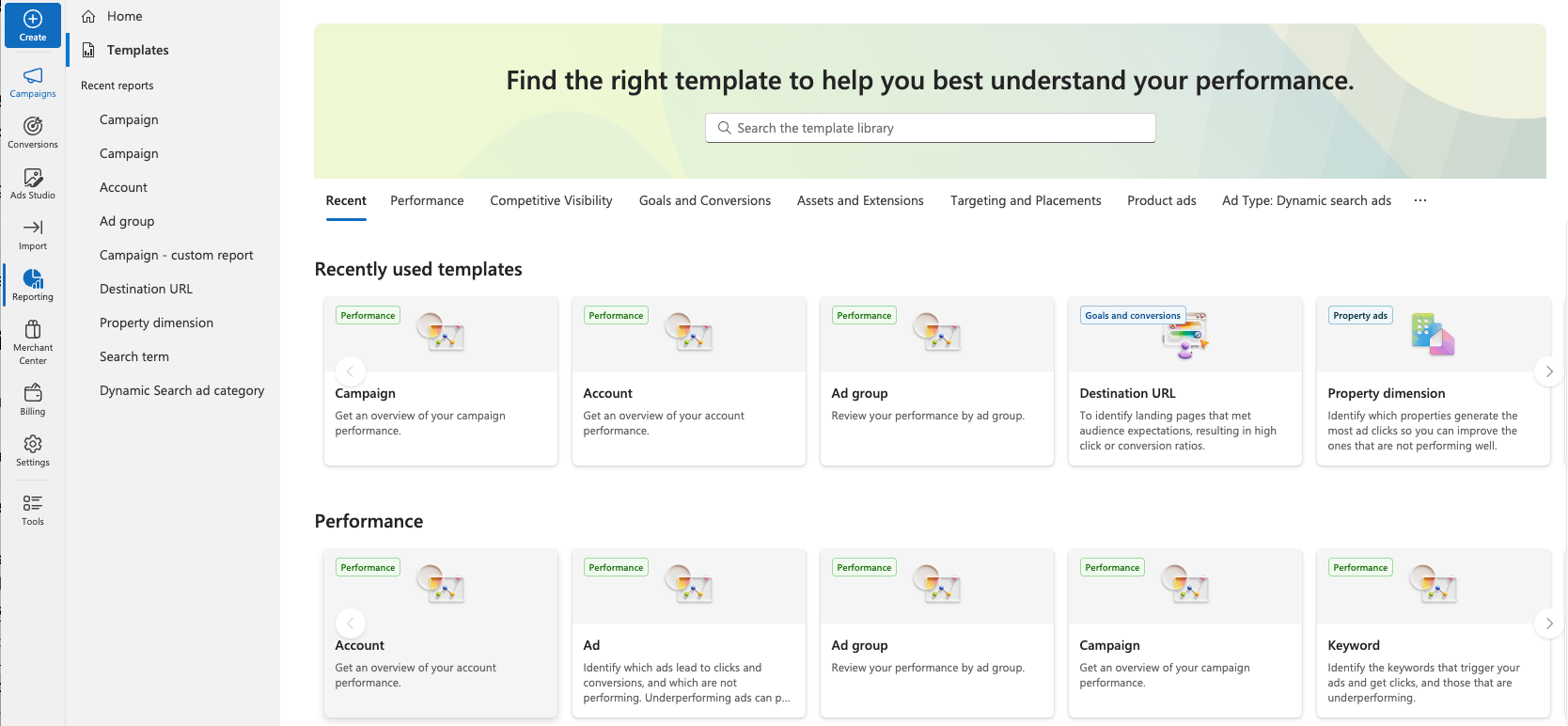
Task: Switch to the Performance tab
Action: [427, 200]
